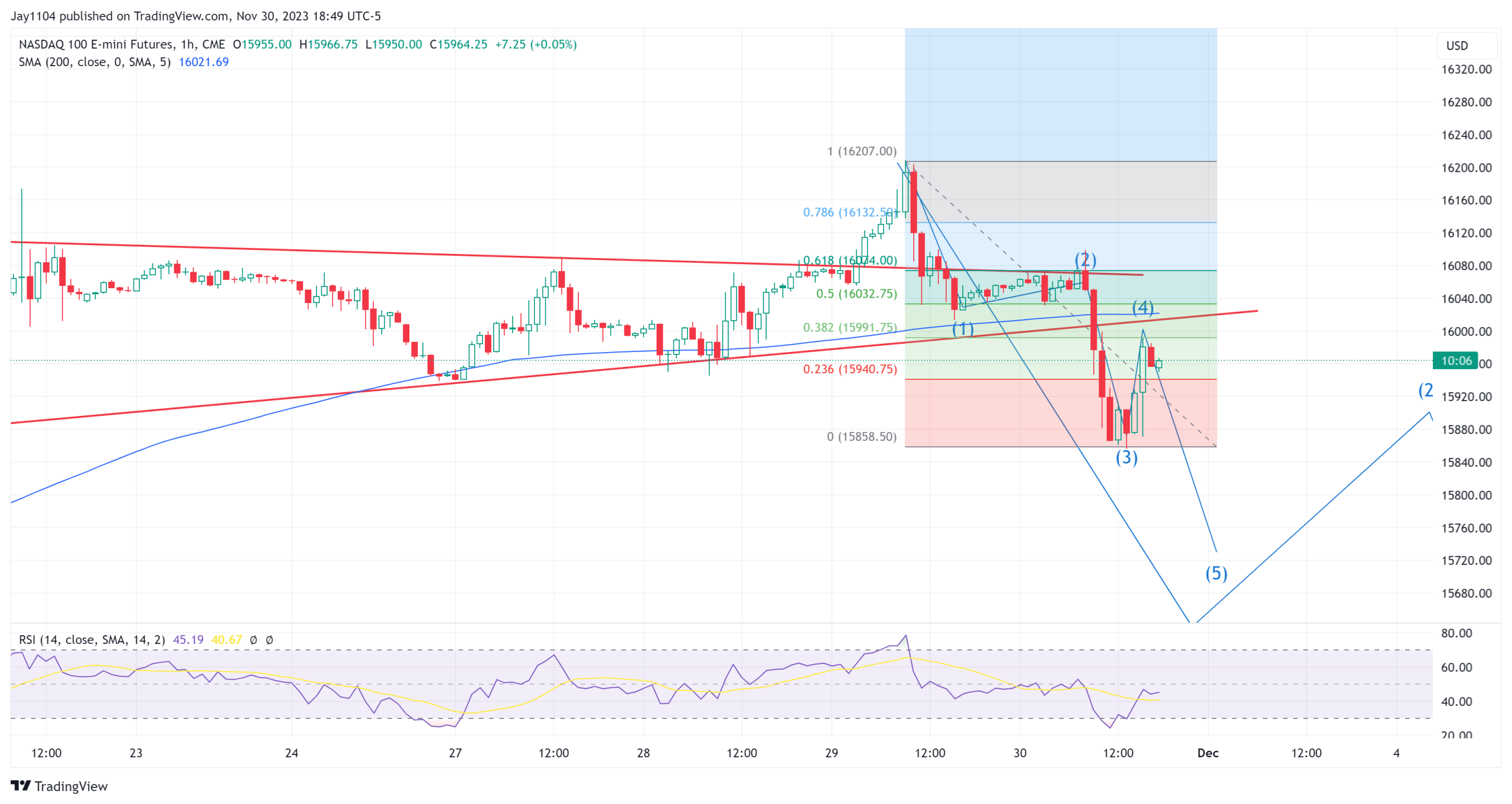Click the Fibonacci label 0.786 (16132.50)
Viewport: 1512px width, 804px height.
[849, 212]
